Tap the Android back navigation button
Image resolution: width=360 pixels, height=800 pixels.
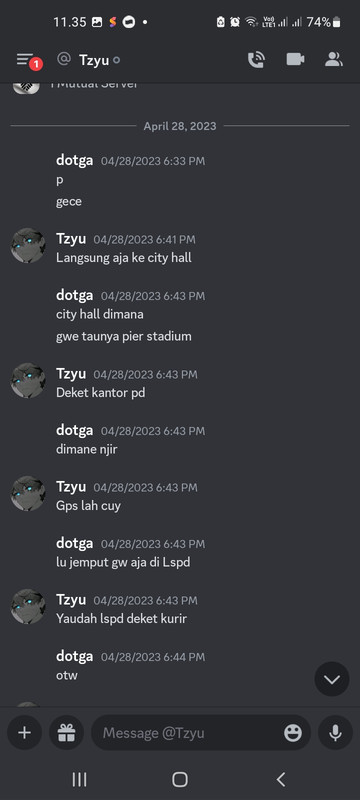(280, 779)
